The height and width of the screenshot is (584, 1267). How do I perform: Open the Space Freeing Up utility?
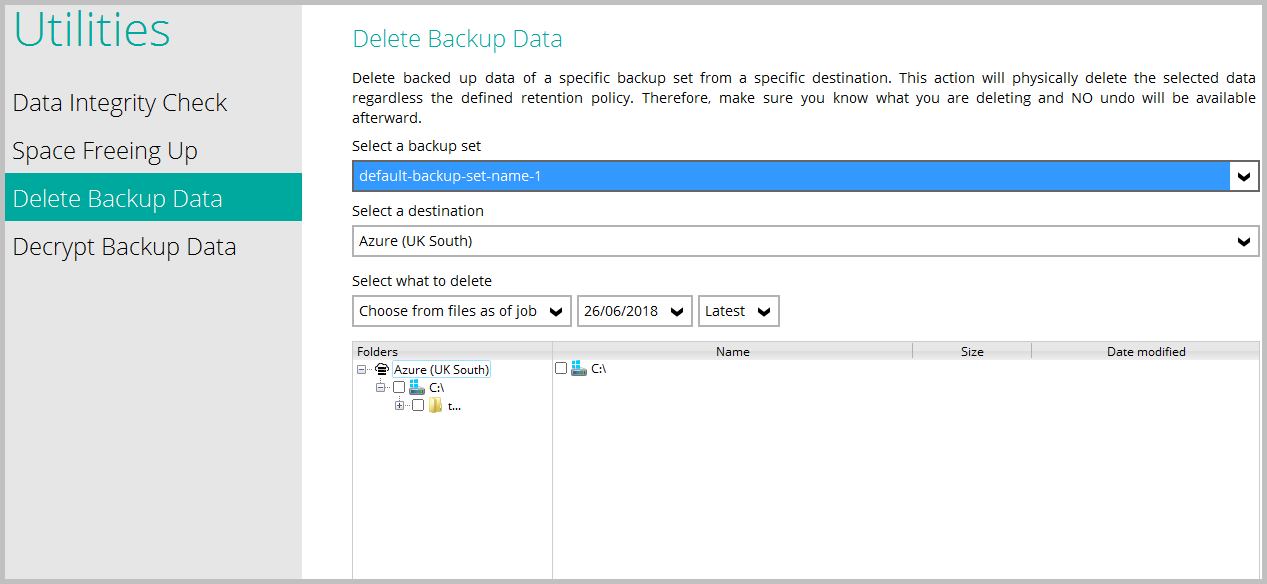(105, 151)
